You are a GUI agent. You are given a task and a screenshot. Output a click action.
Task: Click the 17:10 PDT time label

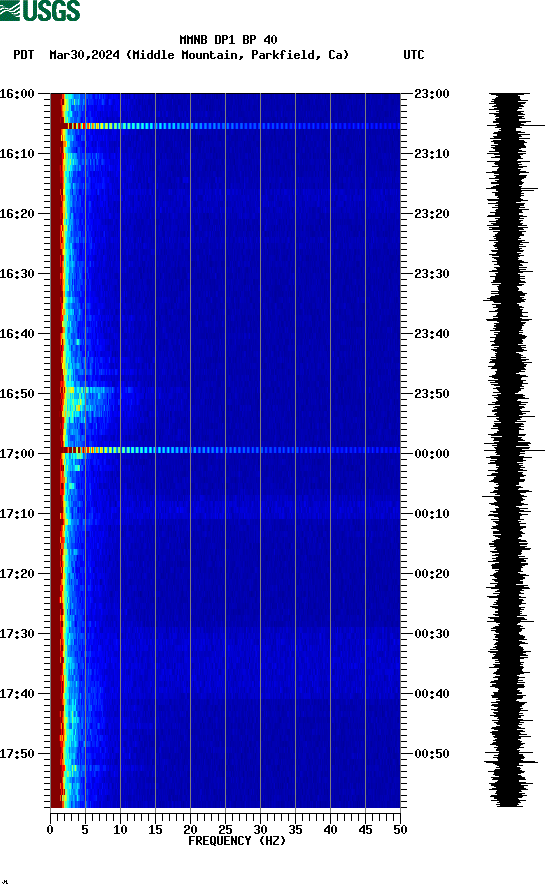click(x=17, y=514)
